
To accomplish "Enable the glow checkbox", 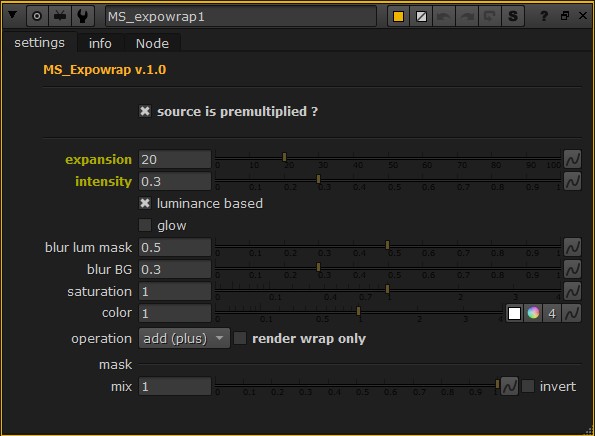I will pos(145,225).
